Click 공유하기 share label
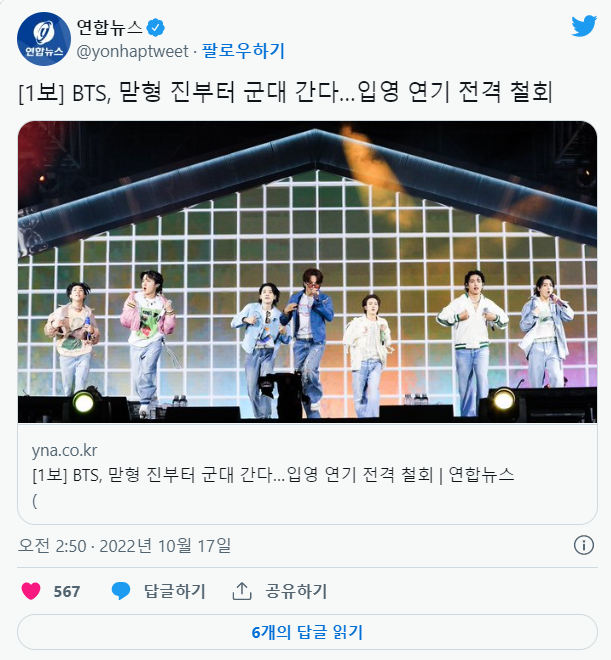 (x=296, y=591)
